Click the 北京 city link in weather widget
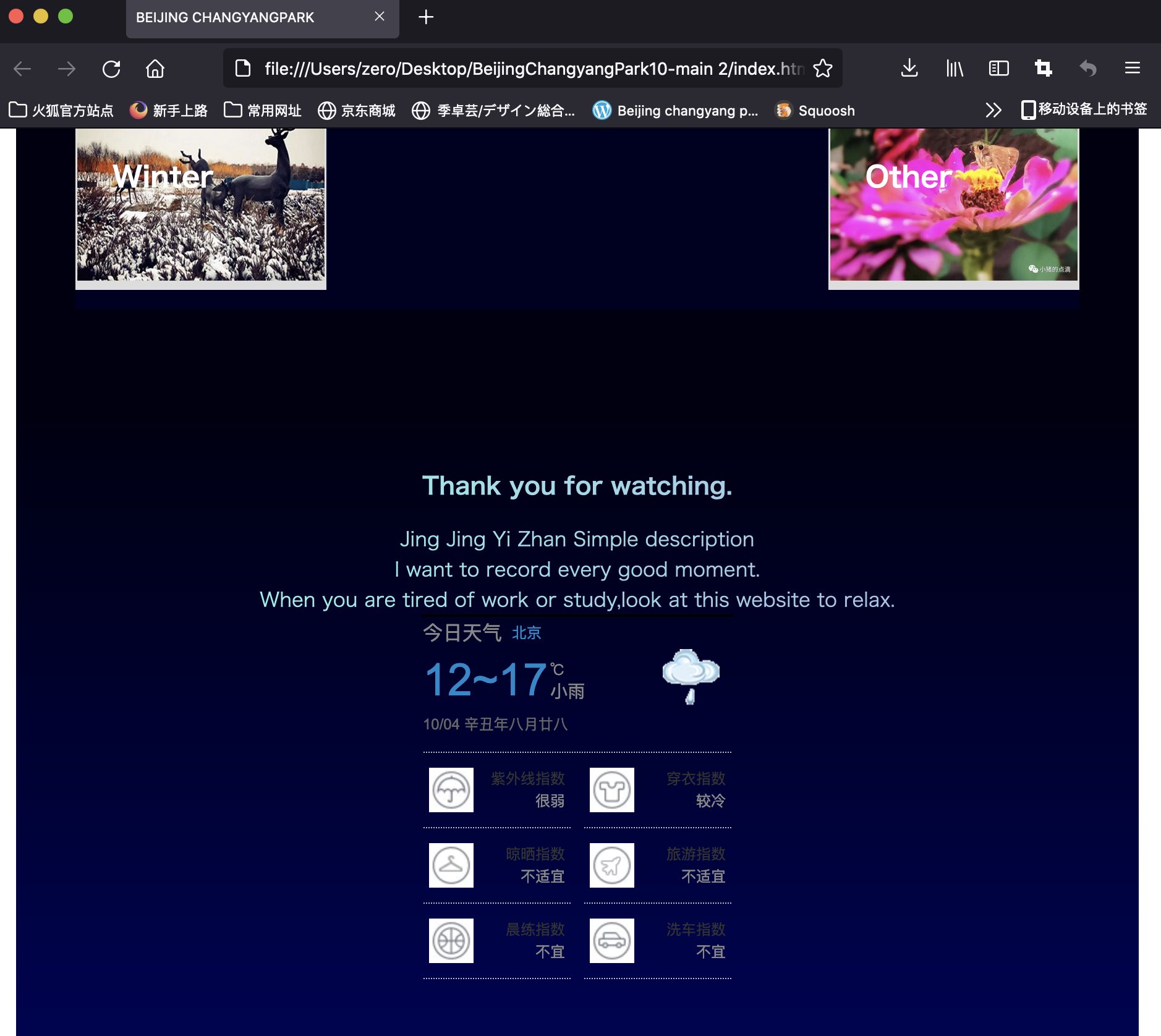This screenshot has width=1161, height=1036. tap(526, 633)
